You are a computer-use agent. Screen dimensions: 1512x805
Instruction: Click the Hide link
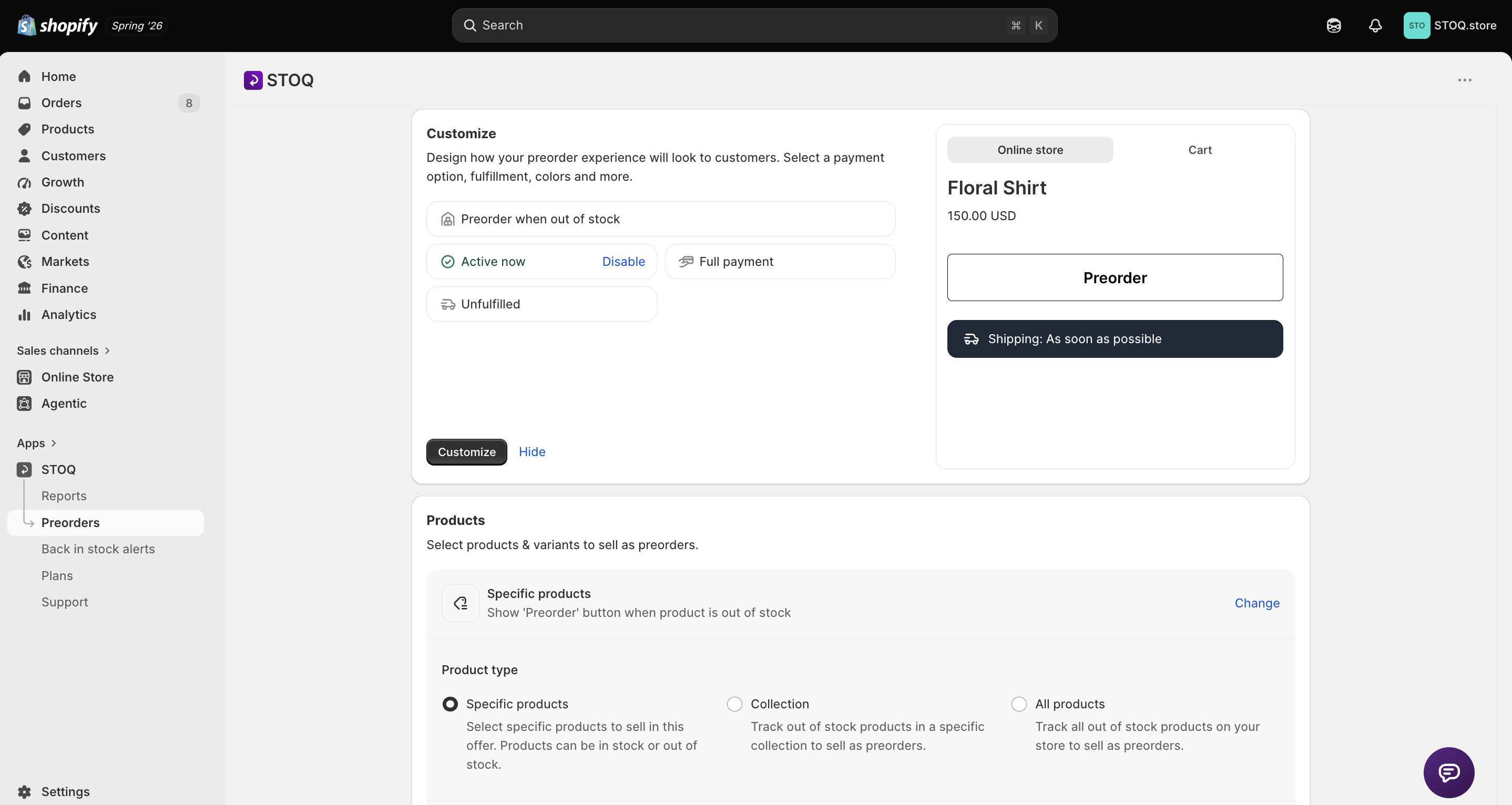pyautogui.click(x=532, y=452)
